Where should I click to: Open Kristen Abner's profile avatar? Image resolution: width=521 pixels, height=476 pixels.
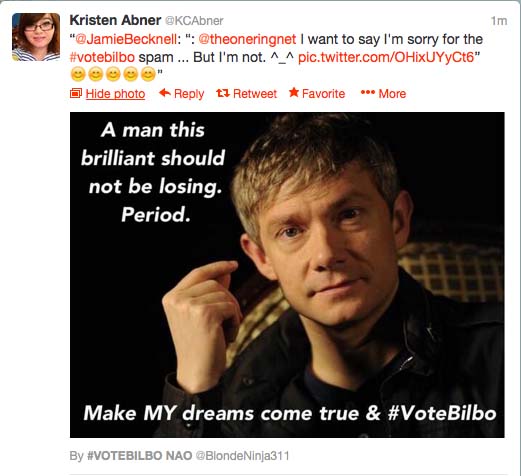[x=36, y=37]
